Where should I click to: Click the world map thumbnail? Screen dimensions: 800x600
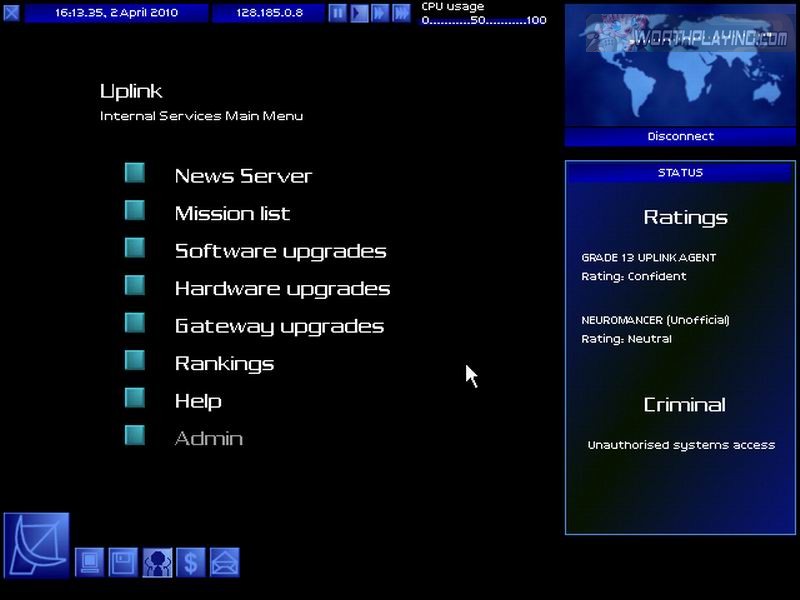pyautogui.click(x=680, y=65)
